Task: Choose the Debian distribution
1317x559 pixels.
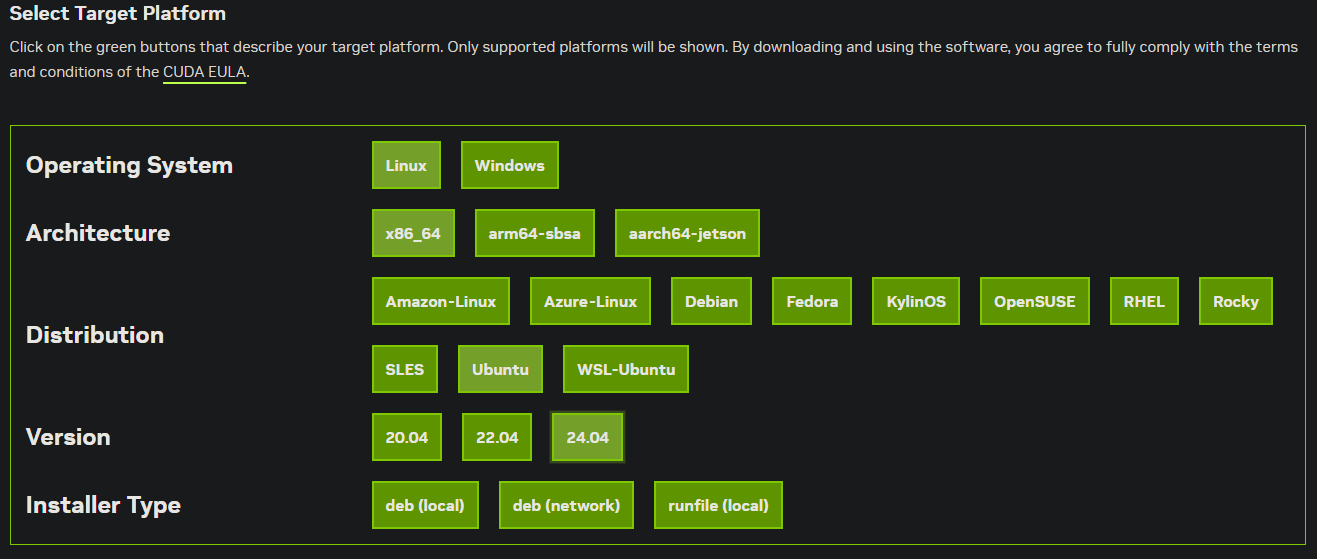Action: [712, 301]
